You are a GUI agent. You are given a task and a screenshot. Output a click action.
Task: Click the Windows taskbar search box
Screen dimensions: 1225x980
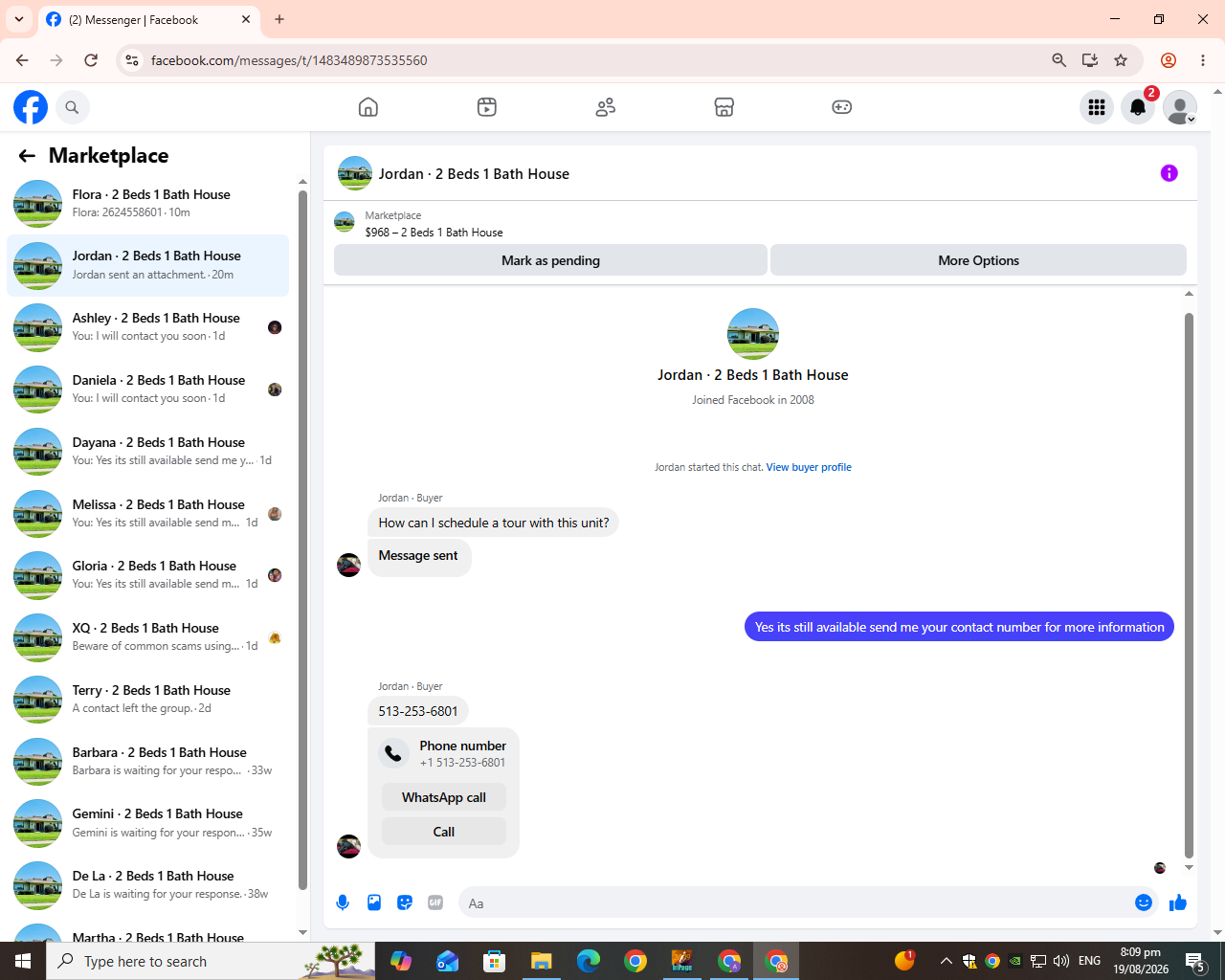(x=211, y=961)
